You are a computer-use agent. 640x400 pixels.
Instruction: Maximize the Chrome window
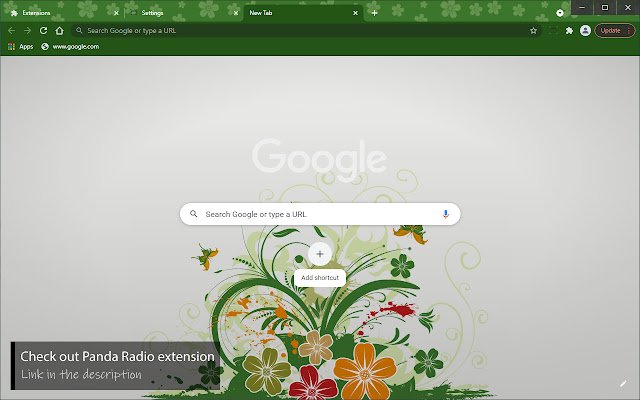tap(605, 7)
